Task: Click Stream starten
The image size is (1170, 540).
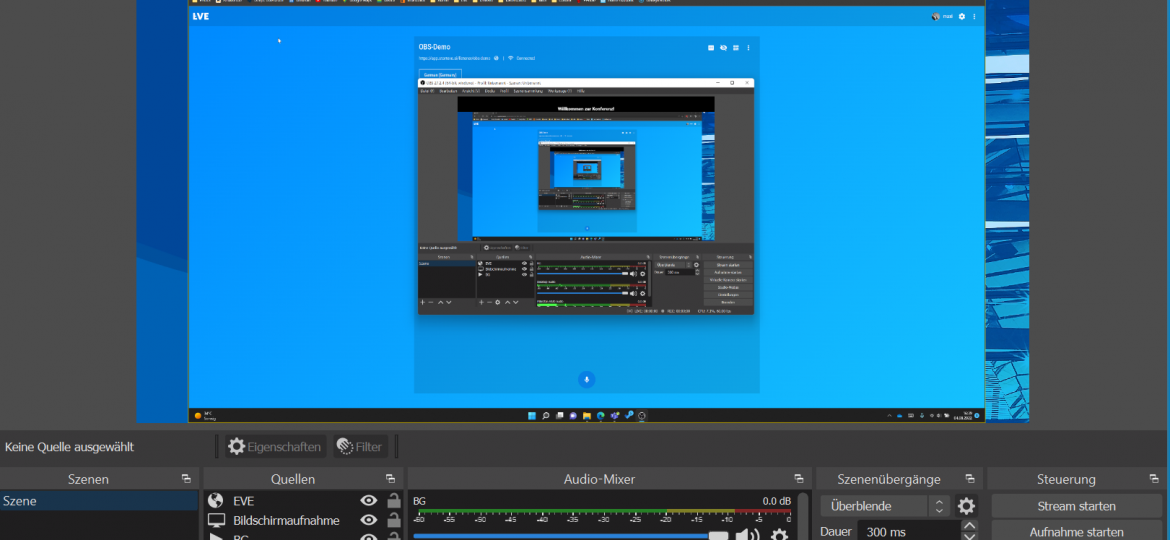Action: click(x=1077, y=506)
